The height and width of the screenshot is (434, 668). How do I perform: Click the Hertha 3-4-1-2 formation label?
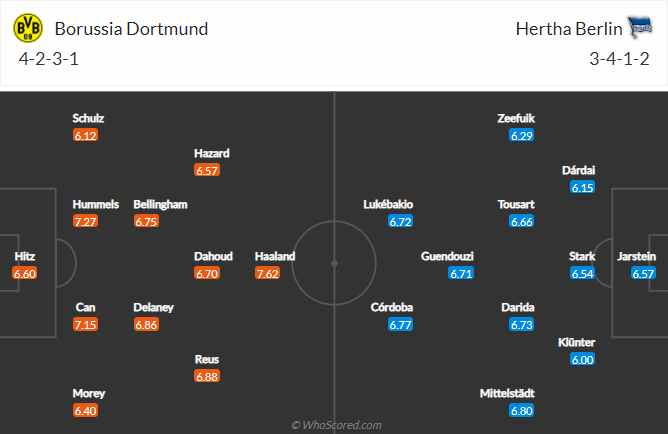tap(620, 59)
